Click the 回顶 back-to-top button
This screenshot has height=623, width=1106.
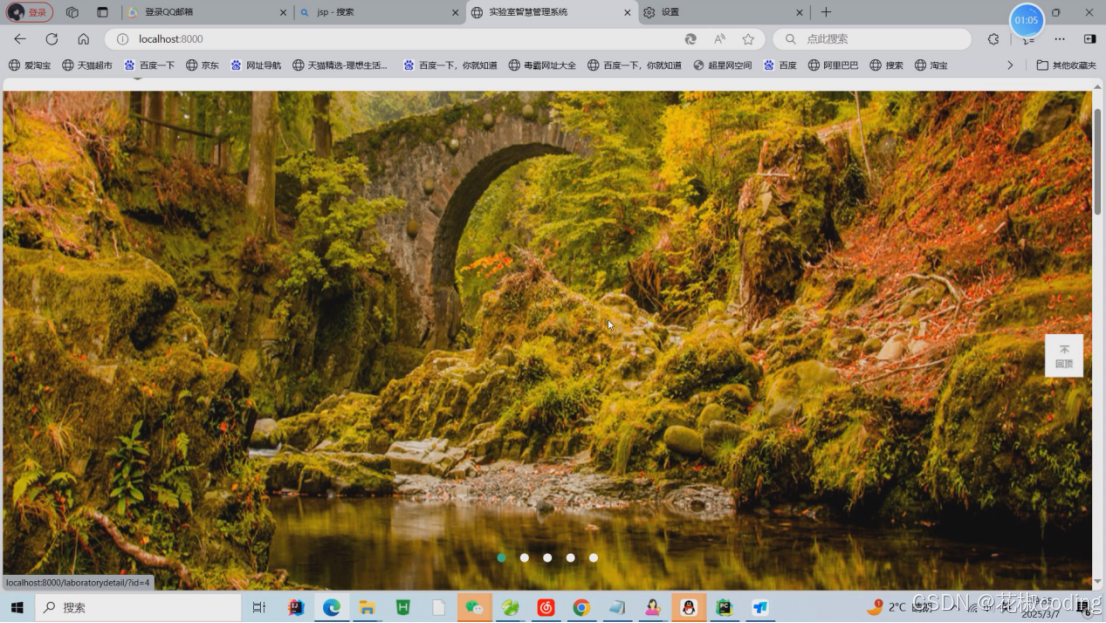click(1064, 356)
